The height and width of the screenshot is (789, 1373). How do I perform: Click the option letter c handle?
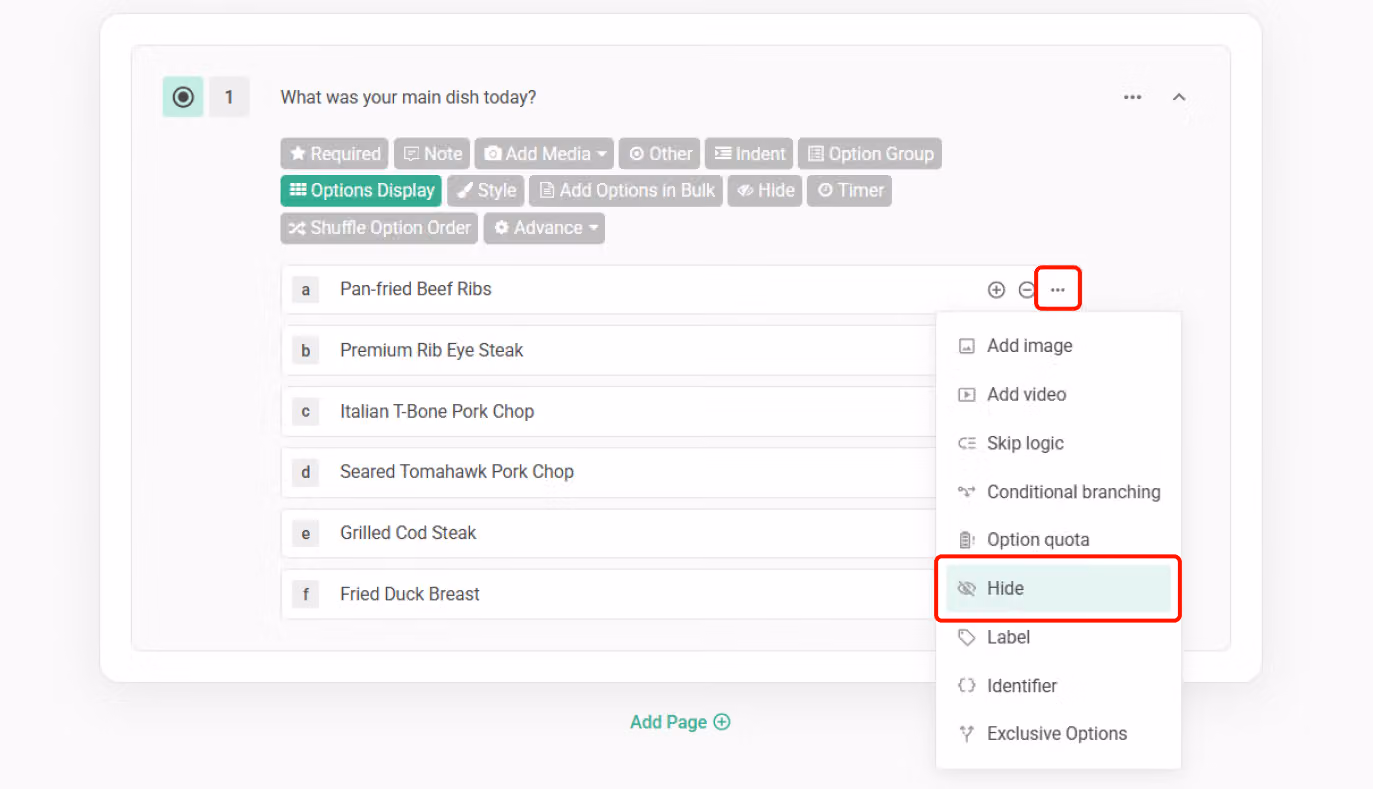click(x=305, y=412)
